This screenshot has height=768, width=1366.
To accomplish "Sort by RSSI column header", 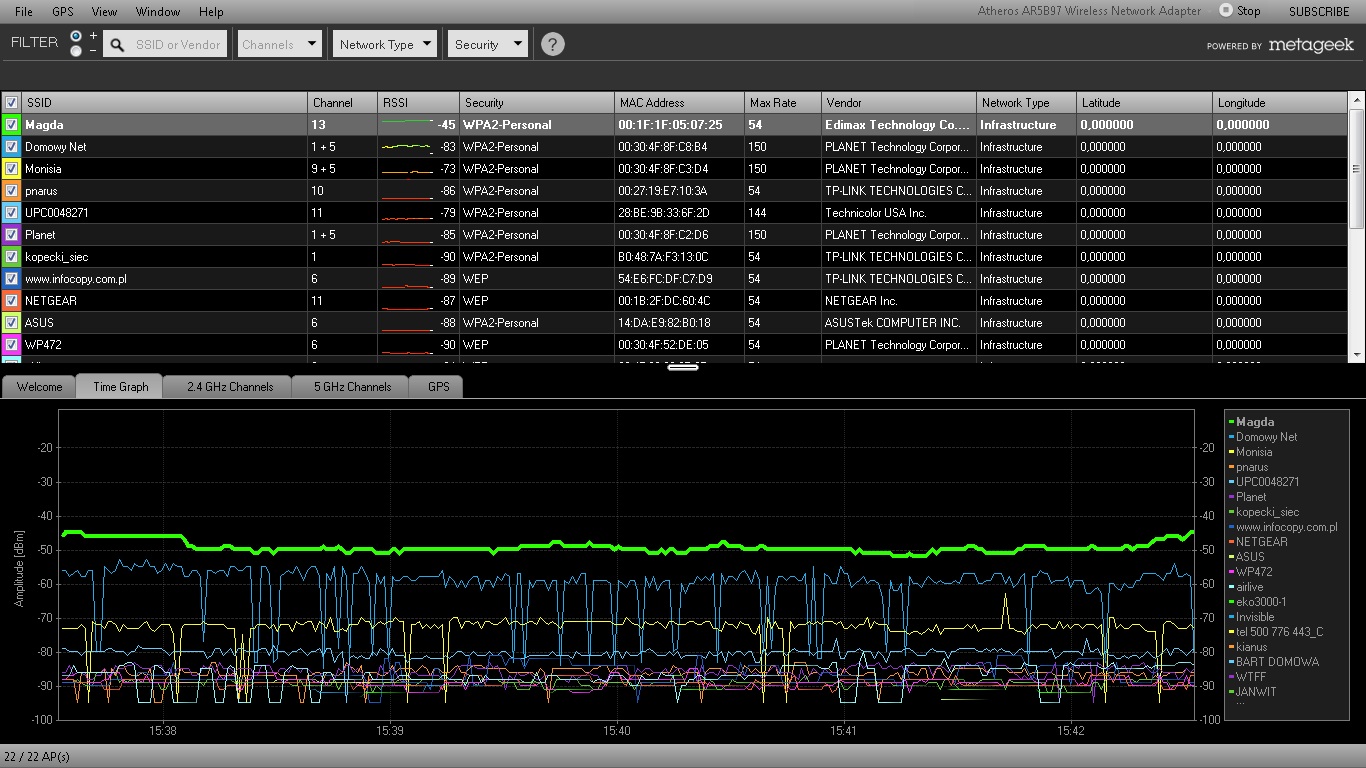I will pyautogui.click(x=418, y=102).
